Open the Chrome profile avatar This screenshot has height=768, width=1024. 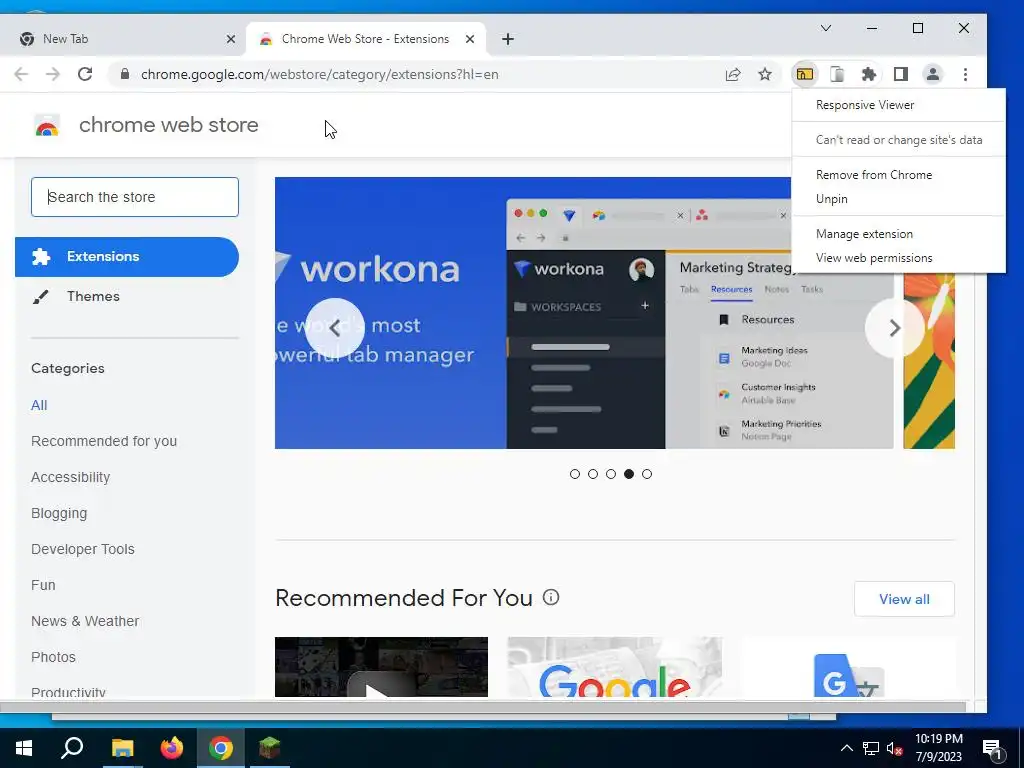[x=933, y=74]
